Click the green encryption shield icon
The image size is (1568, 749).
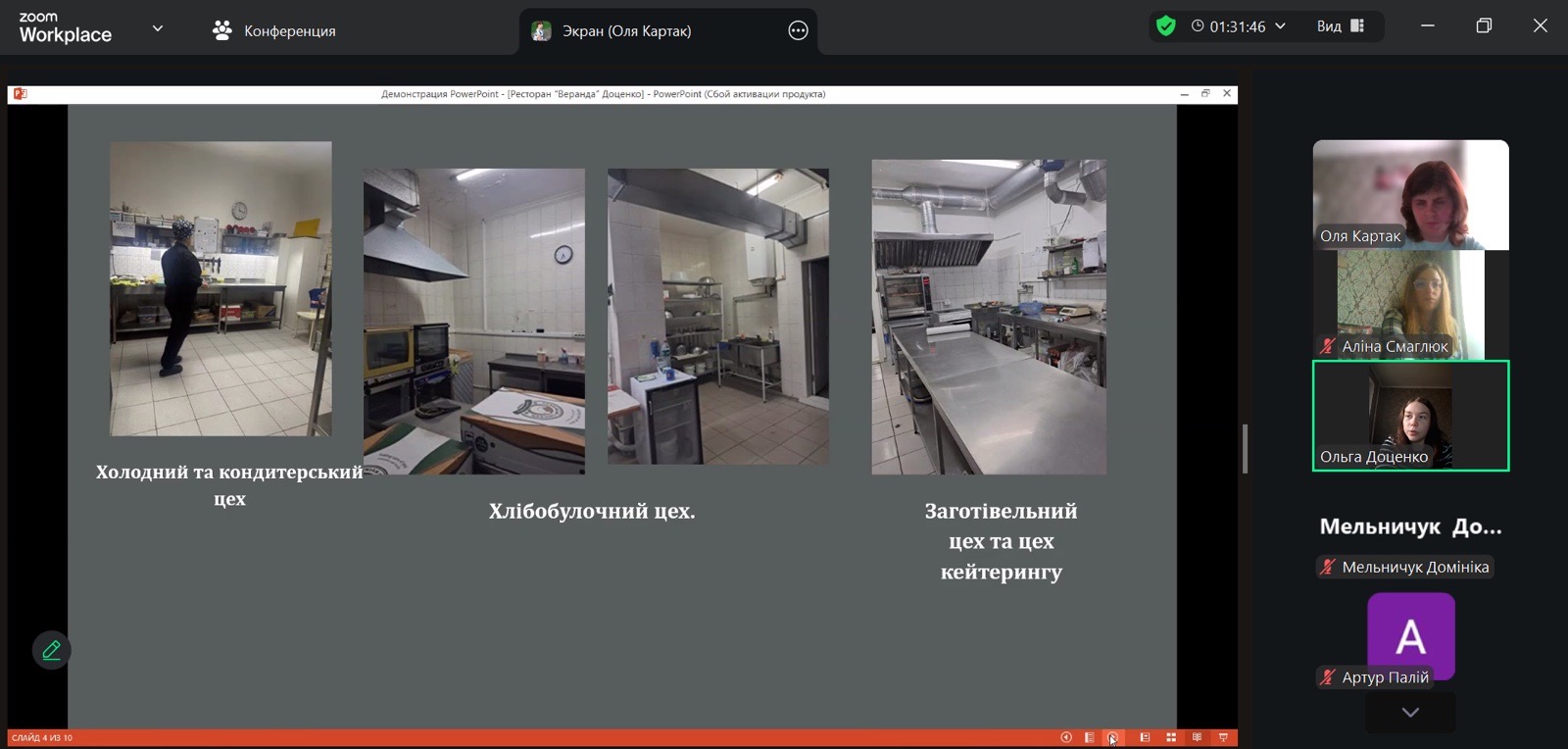tap(1165, 26)
